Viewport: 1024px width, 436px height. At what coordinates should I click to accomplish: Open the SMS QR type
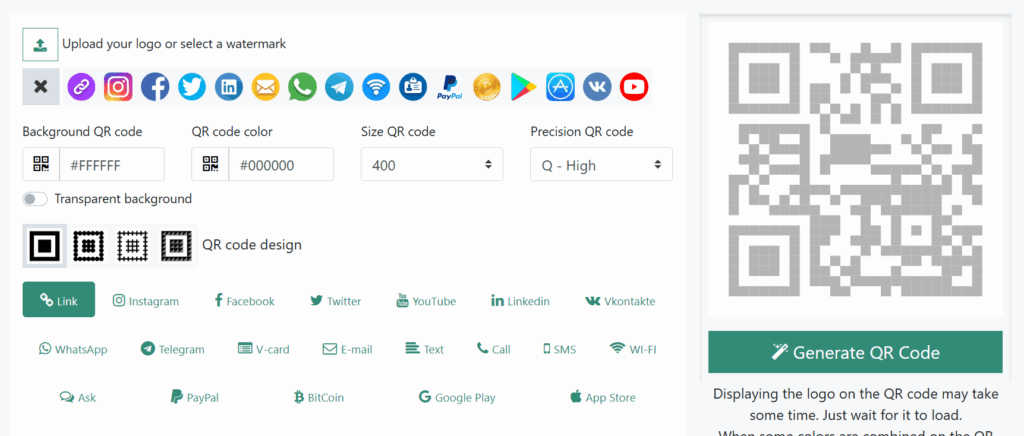coord(560,349)
